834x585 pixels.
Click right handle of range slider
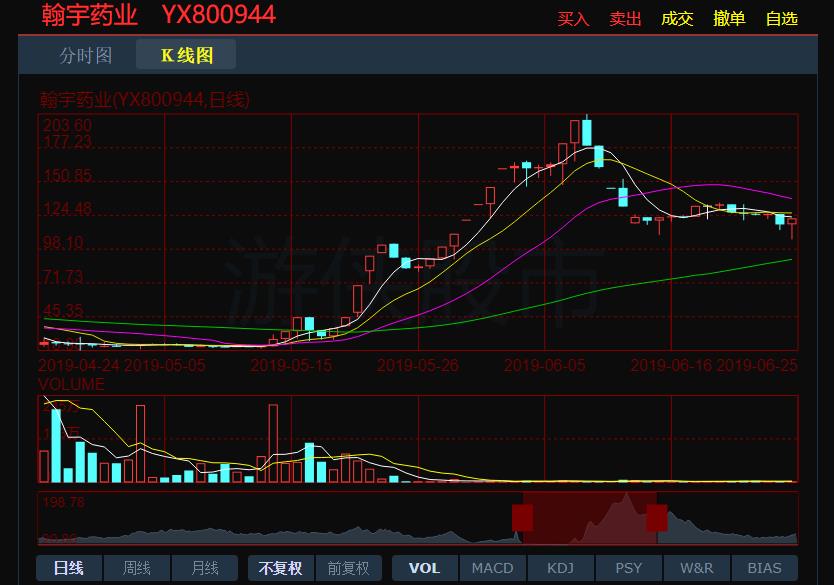(x=657, y=517)
